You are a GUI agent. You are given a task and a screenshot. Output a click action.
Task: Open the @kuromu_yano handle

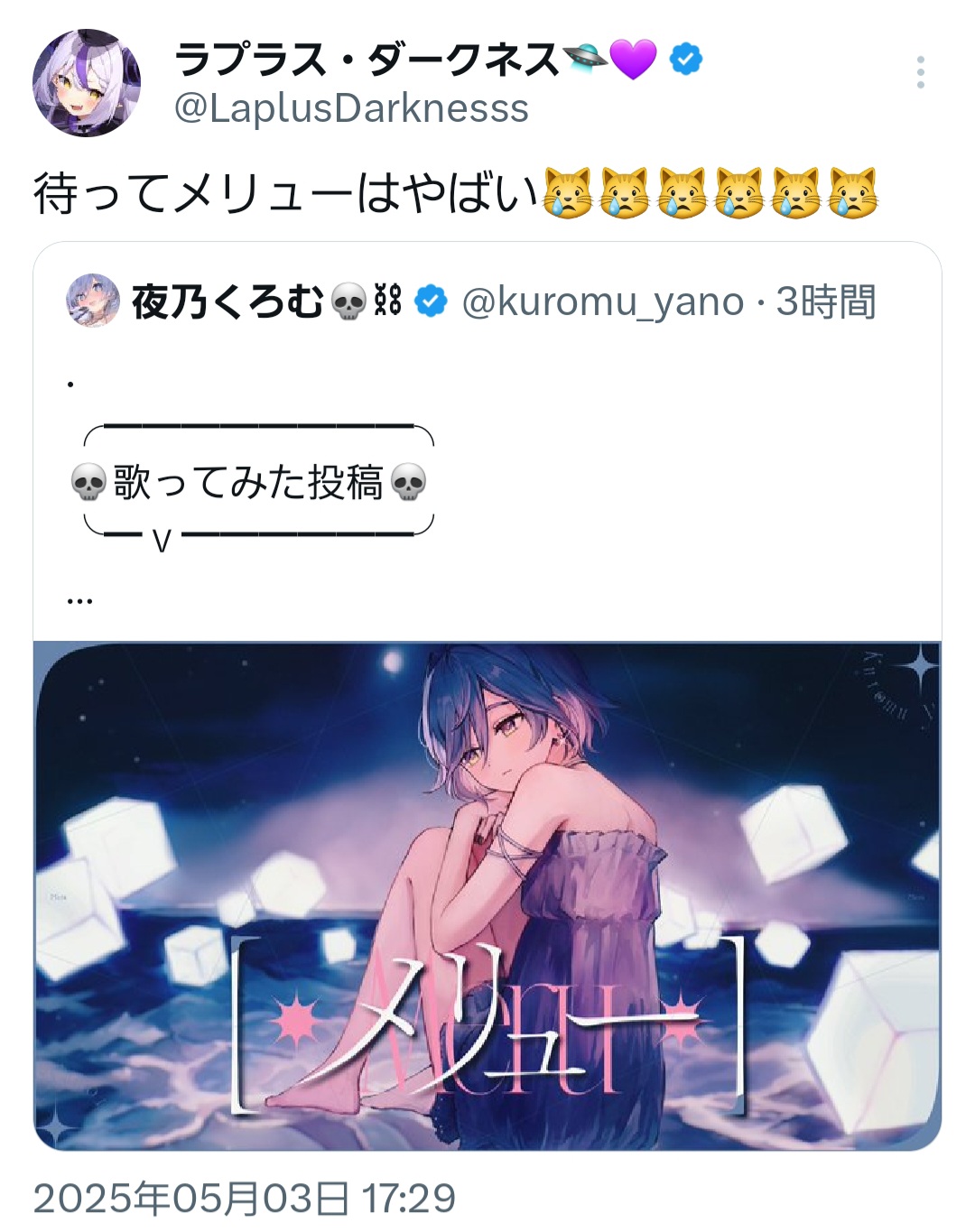click(603, 301)
